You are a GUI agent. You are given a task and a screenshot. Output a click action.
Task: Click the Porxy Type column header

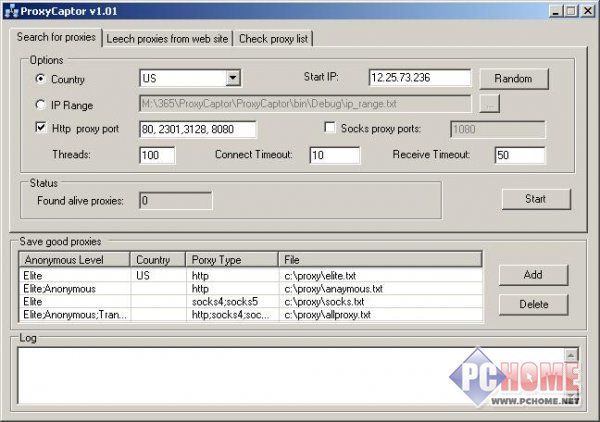pos(232,260)
